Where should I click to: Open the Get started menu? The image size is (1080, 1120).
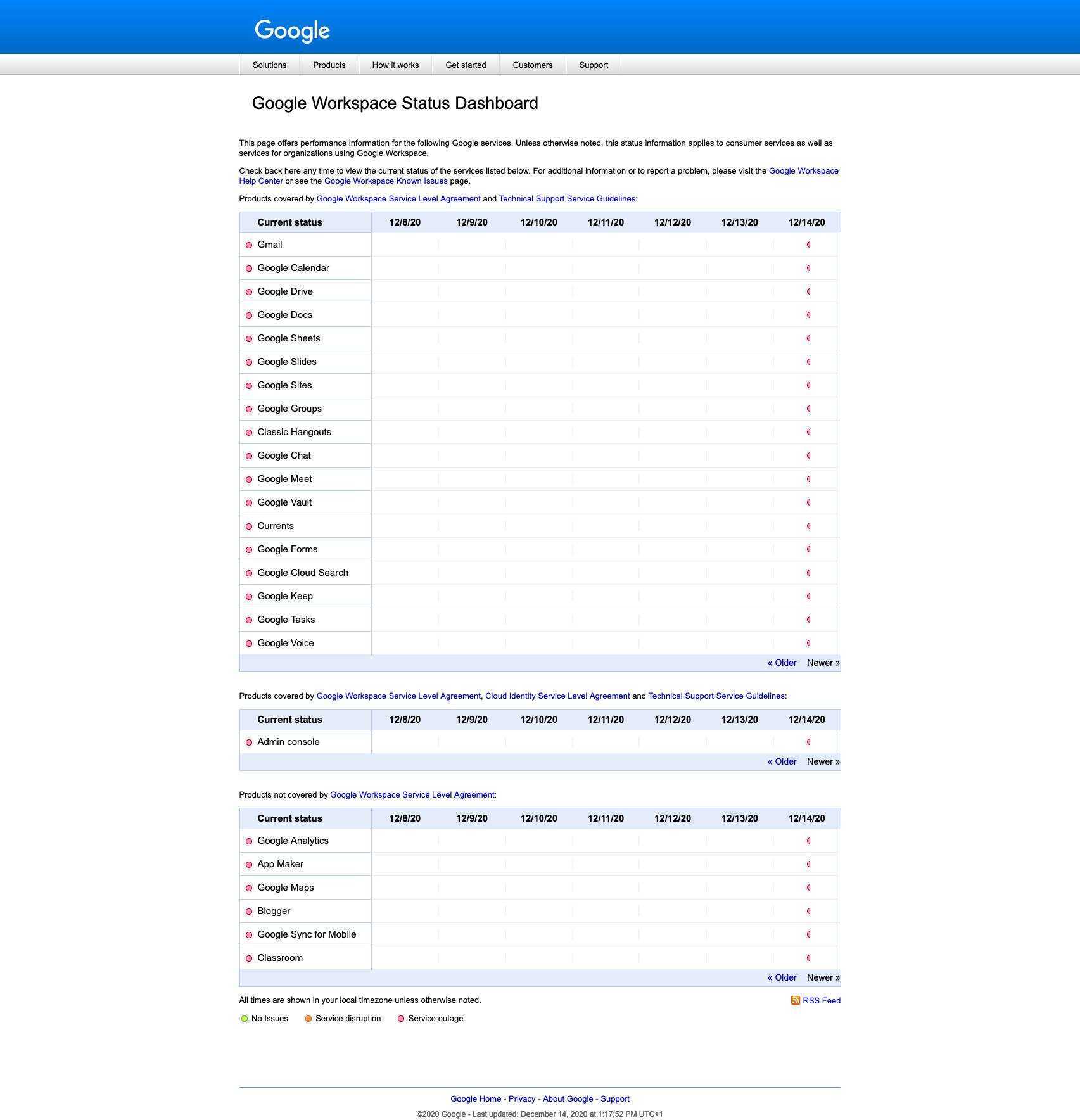(466, 65)
